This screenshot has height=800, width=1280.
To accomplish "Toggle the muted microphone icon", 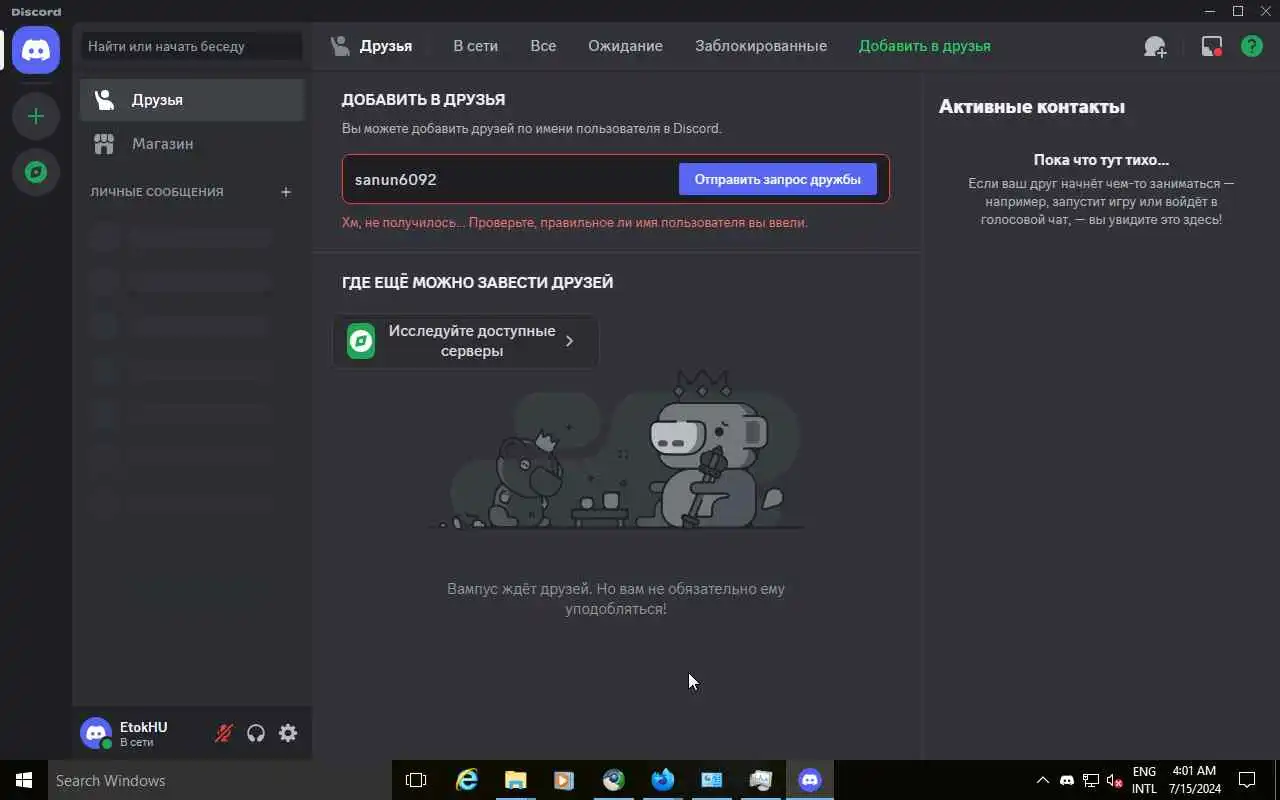I will click(x=224, y=733).
